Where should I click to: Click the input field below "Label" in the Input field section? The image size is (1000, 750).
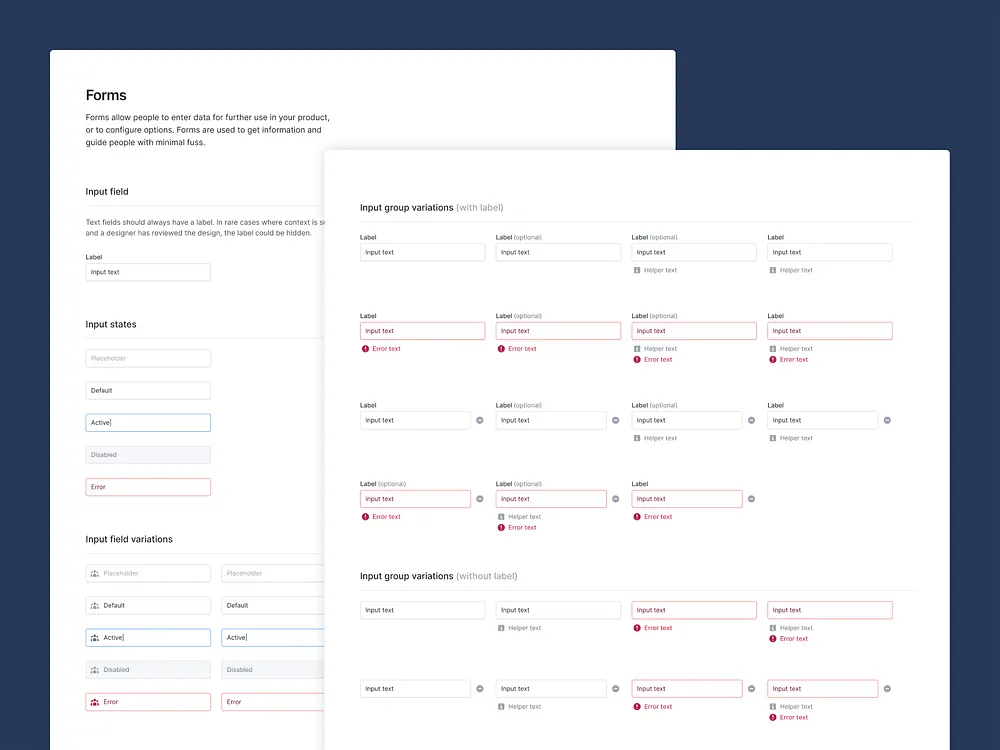coord(148,271)
